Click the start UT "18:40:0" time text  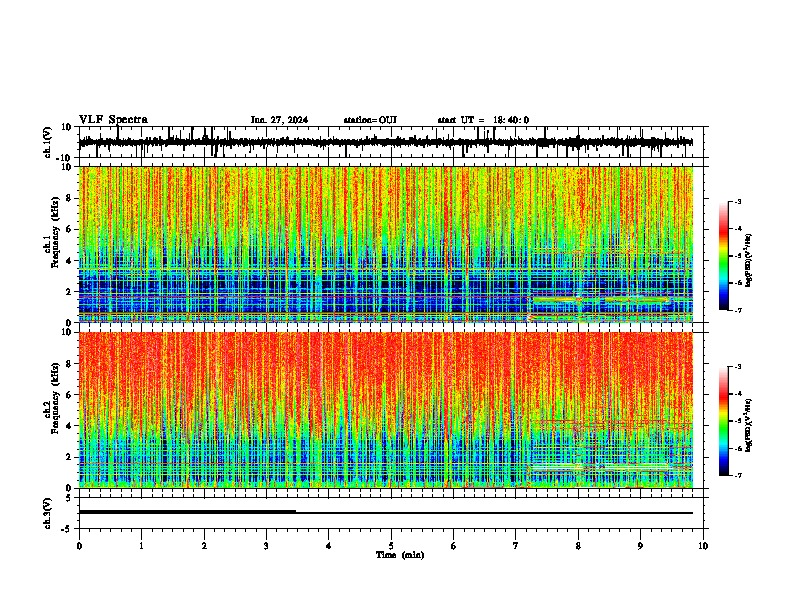tap(511, 120)
